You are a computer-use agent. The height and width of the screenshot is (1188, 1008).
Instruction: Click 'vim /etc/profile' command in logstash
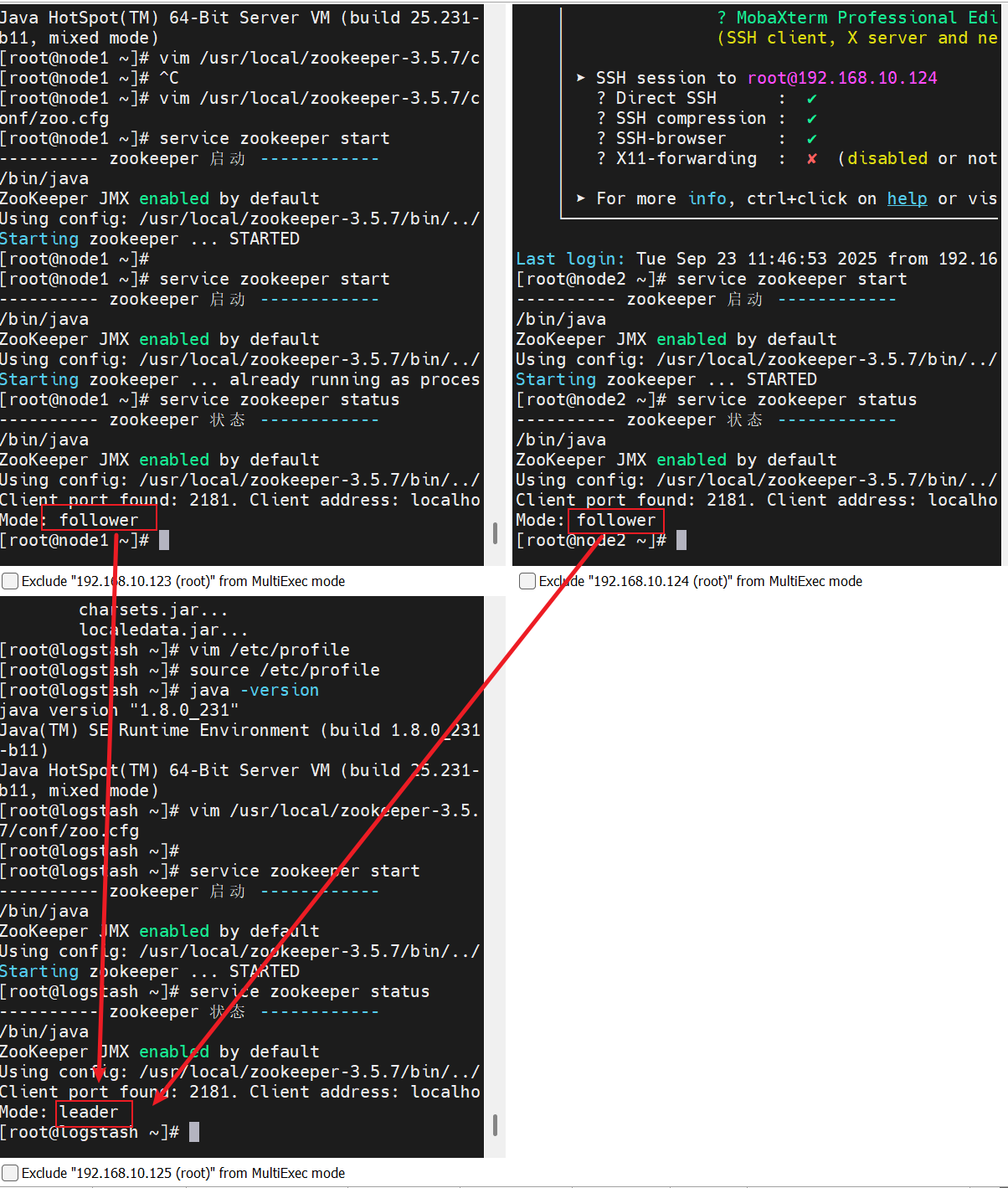tap(270, 650)
